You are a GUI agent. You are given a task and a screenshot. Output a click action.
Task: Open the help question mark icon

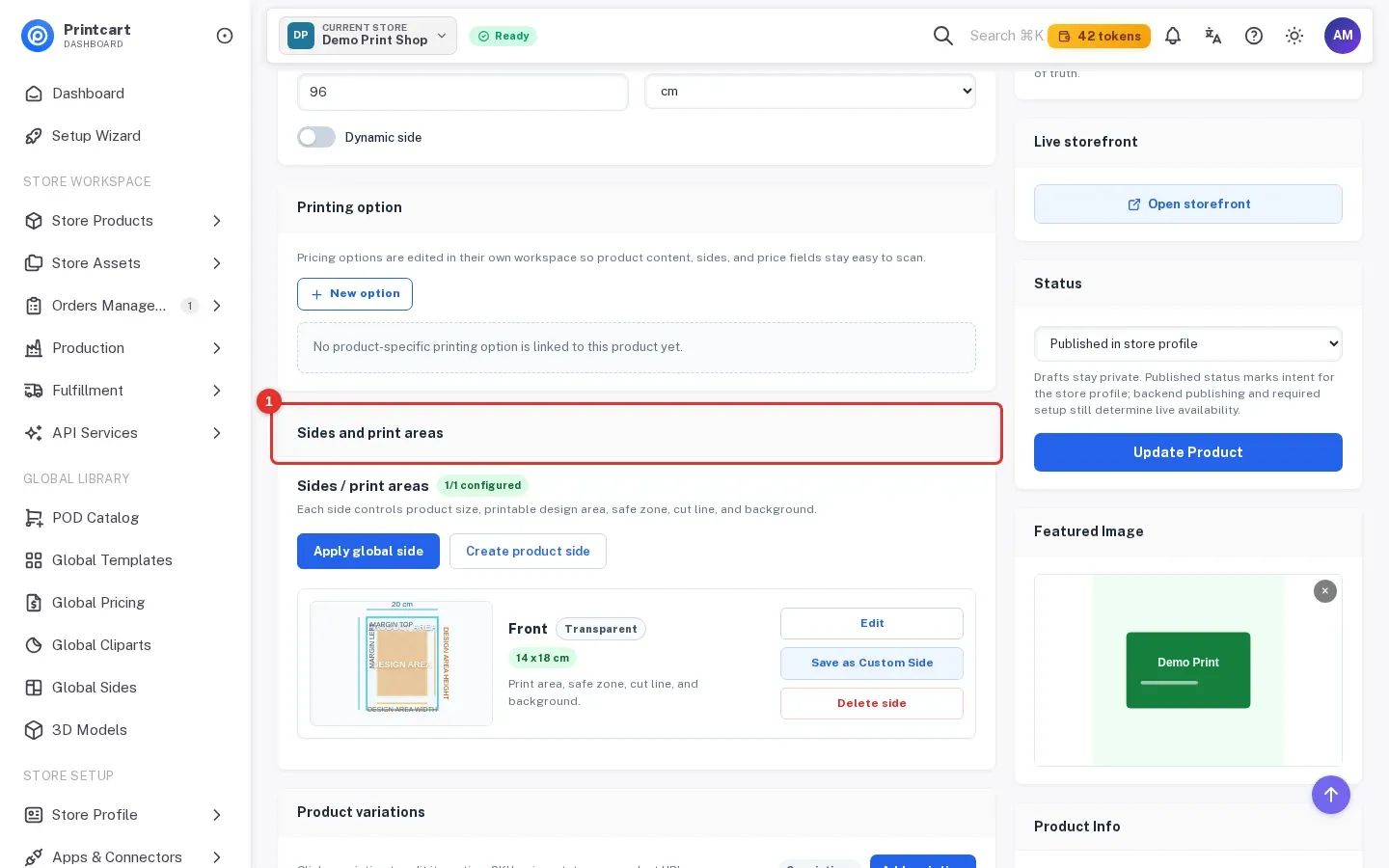tap(1254, 36)
